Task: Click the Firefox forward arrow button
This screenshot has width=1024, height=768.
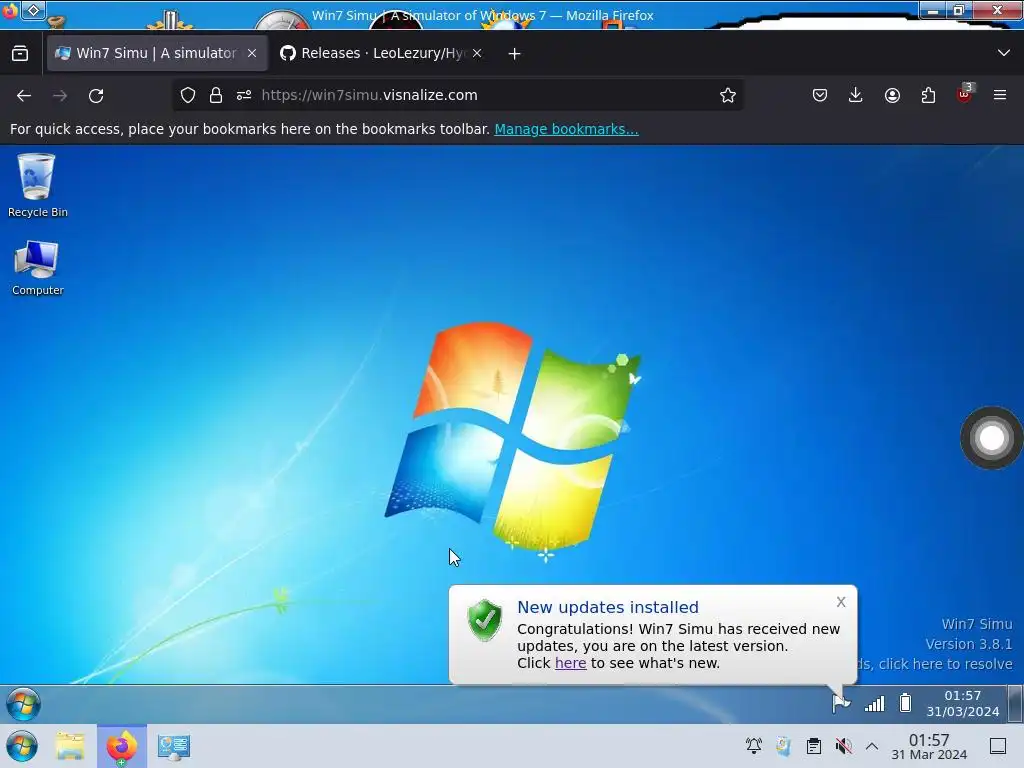Action: [x=60, y=95]
